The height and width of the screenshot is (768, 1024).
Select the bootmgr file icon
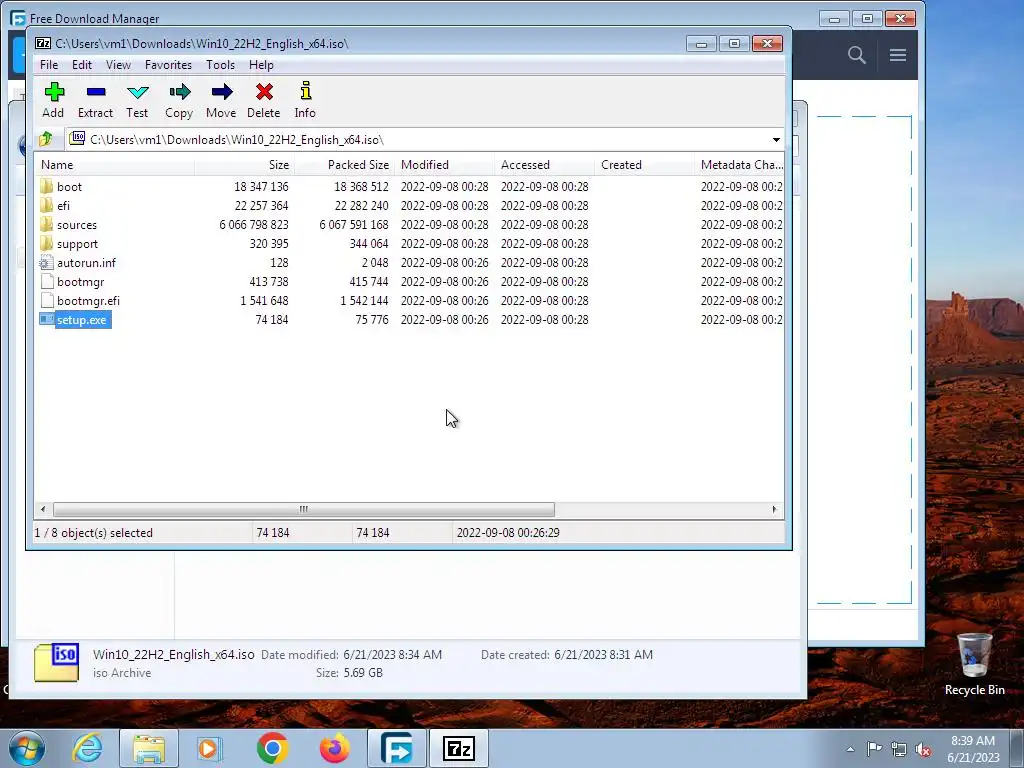pyautogui.click(x=46, y=281)
